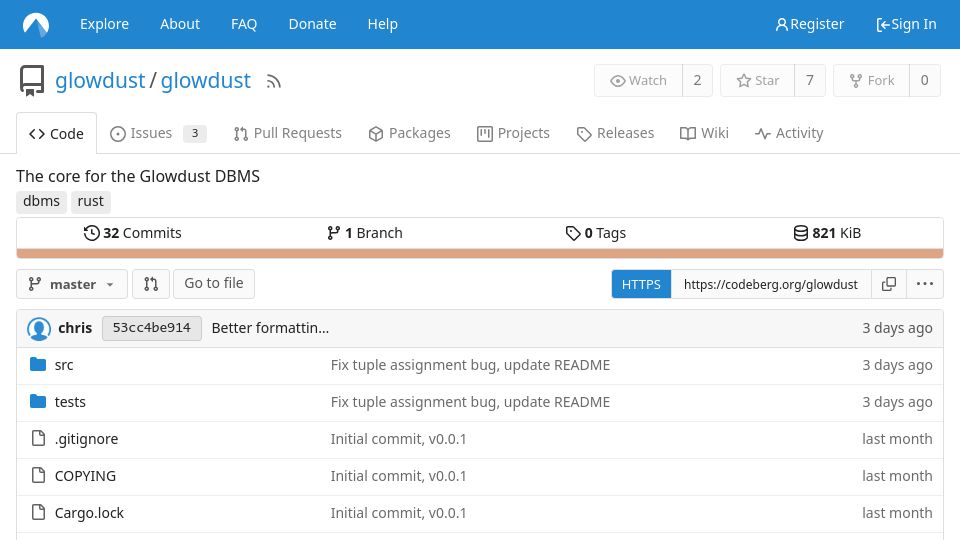Open the COPYING file
Image resolution: width=960 pixels, height=540 pixels.
coord(85,476)
